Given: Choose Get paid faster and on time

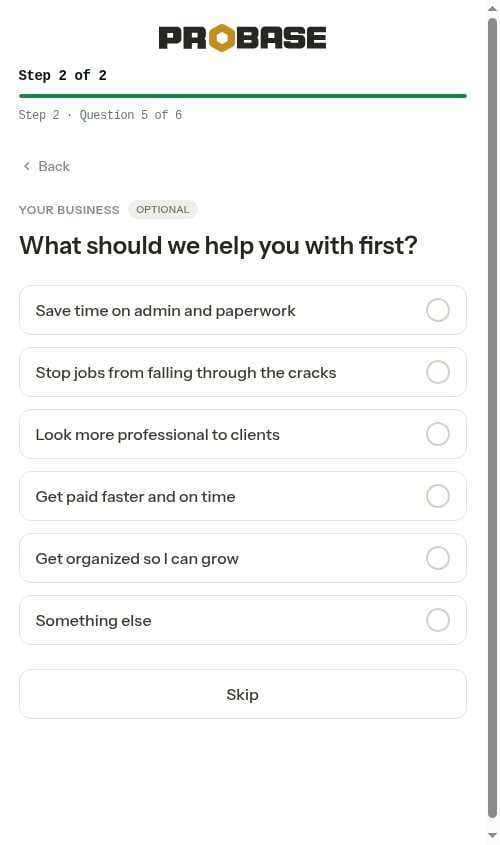Looking at the screenshot, I should (x=242, y=496).
